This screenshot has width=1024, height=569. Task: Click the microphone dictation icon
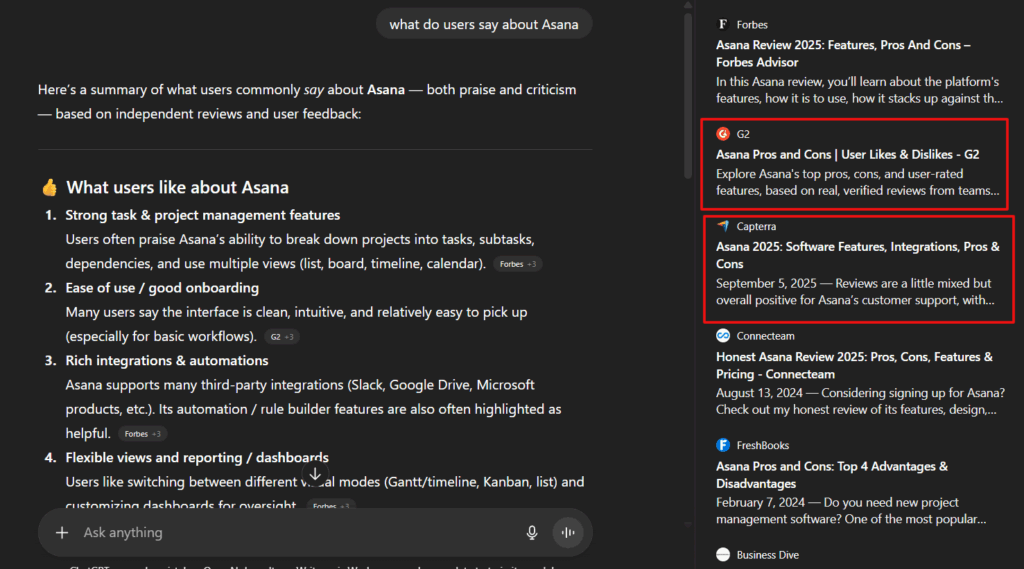(532, 533)
